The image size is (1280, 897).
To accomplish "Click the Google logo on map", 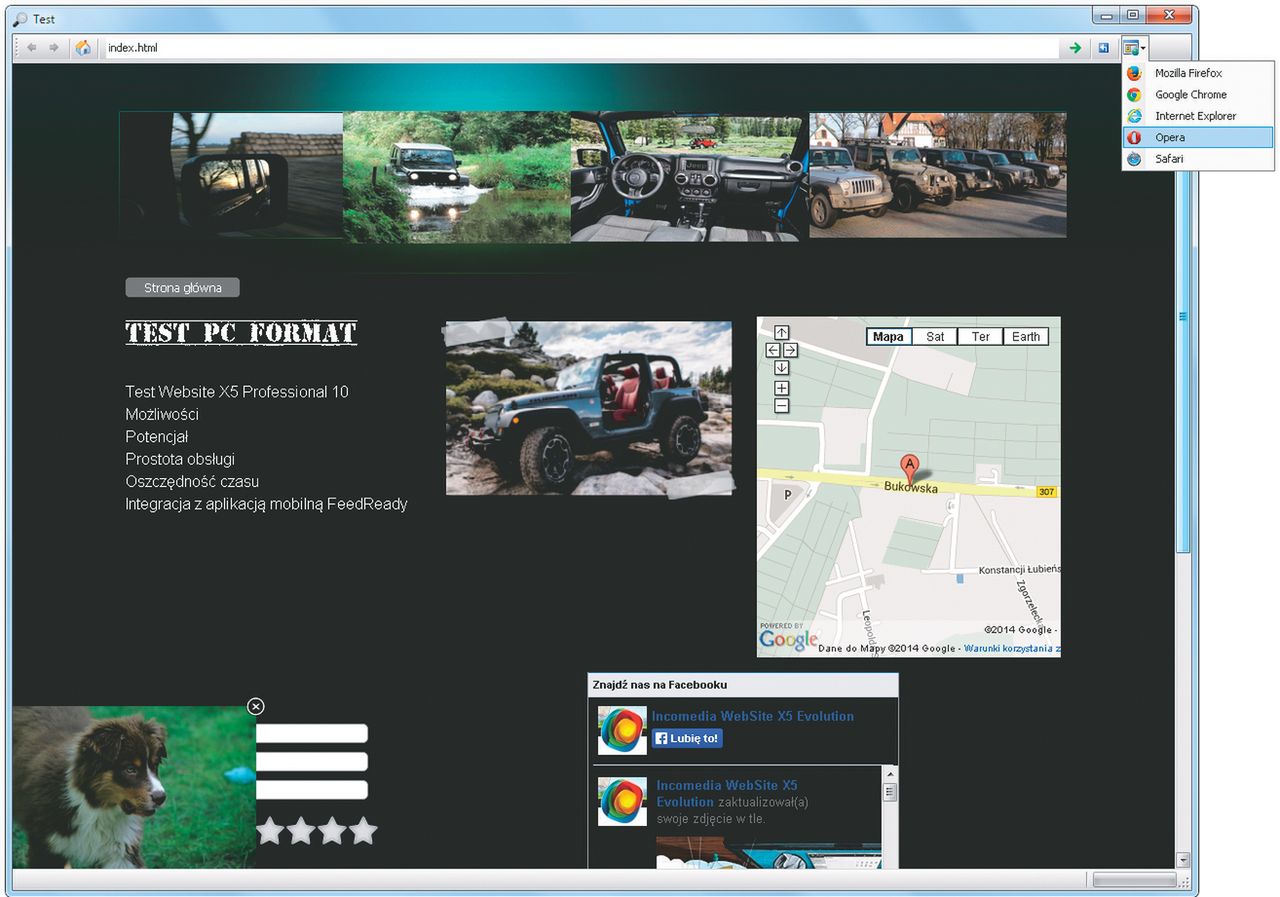I will click(788, 640).
